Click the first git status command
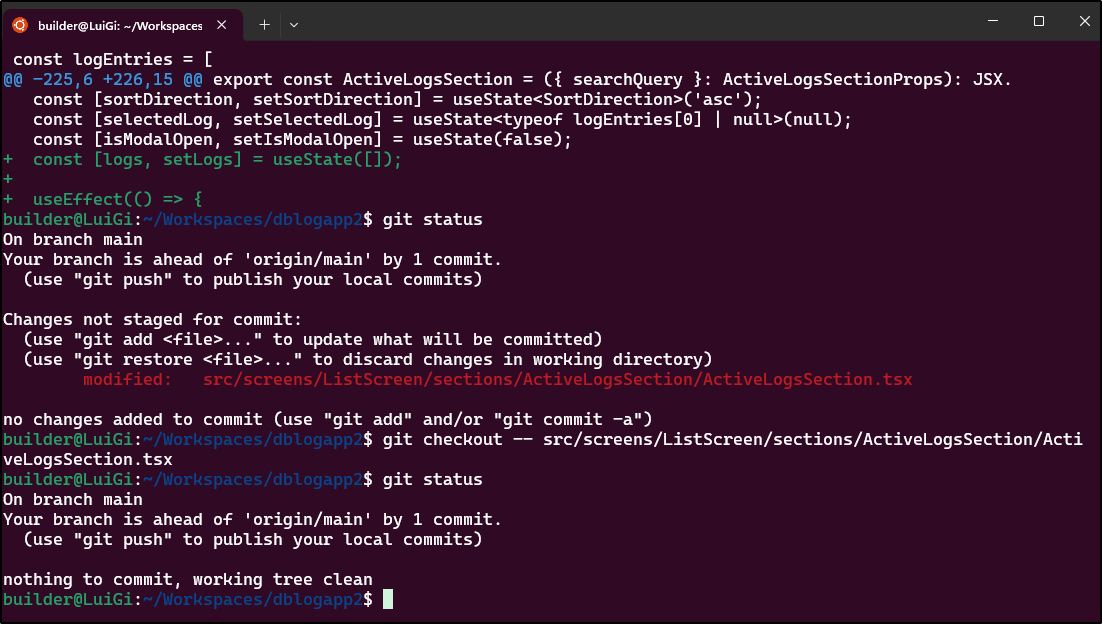1102x624 pixels. (x=432, y=219)
